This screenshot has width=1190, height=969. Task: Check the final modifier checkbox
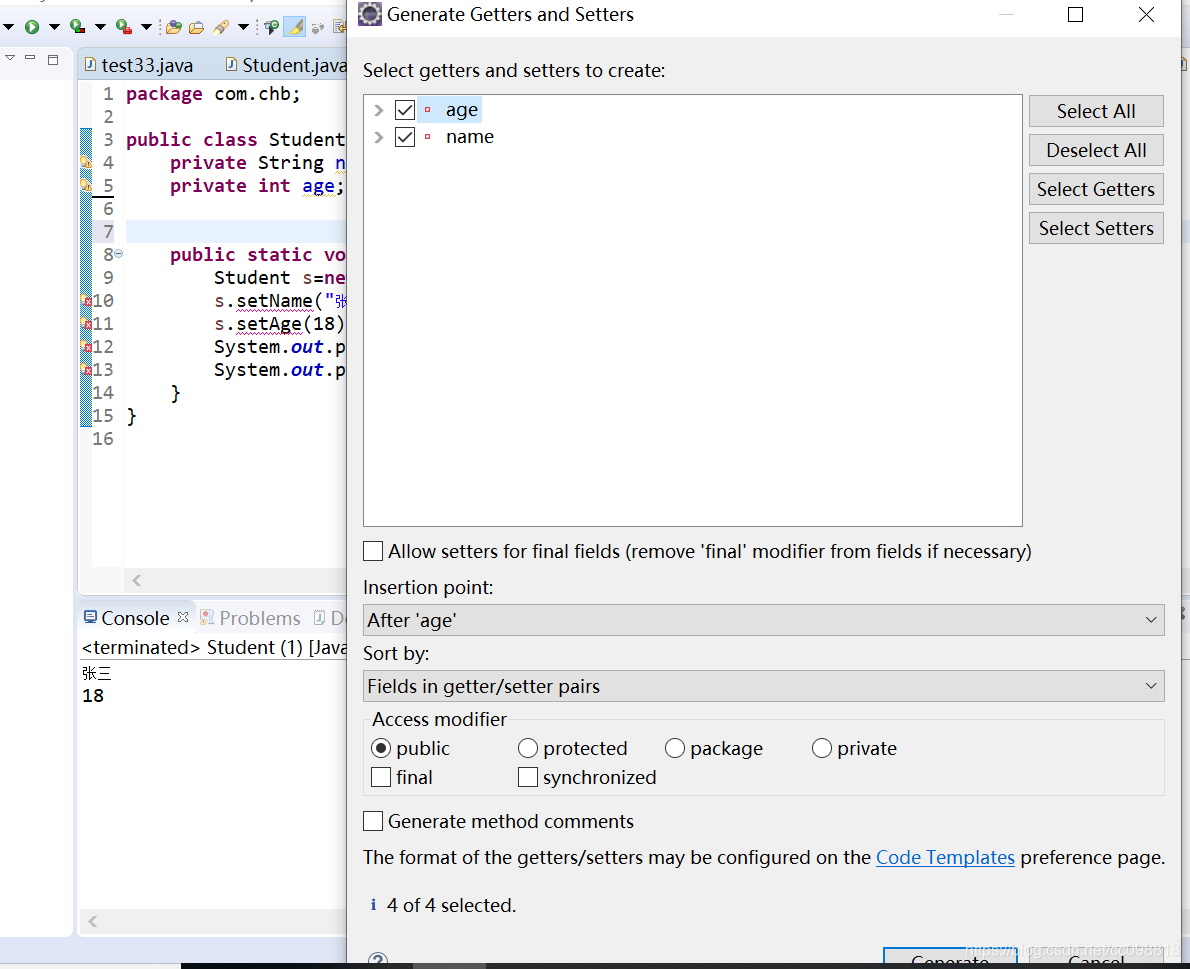pos(381,777)
